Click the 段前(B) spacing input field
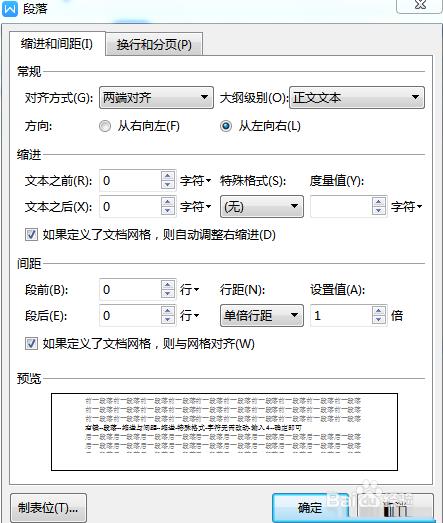 click(x=130, y=289)
